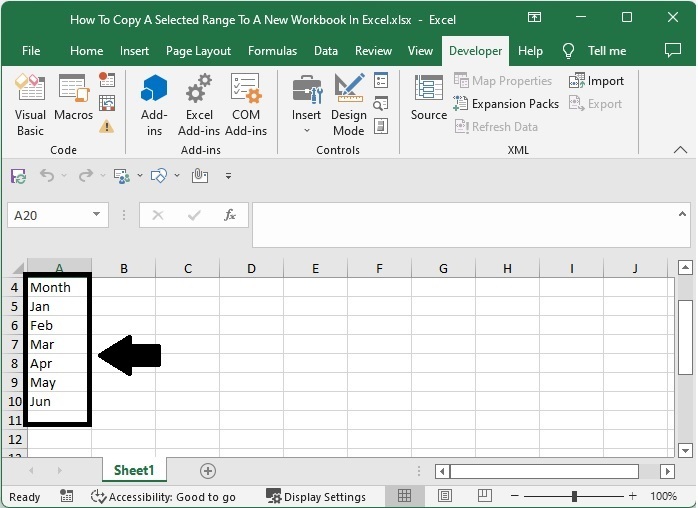Click the AutoSave/Save icon in quick access
698x508 pixels.
pos(18,176)
